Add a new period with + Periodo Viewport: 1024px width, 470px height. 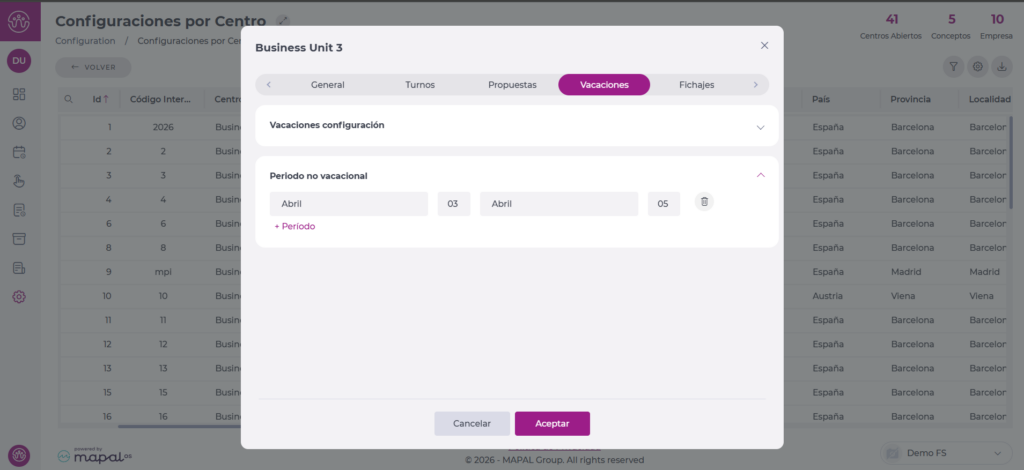[295, 226]
